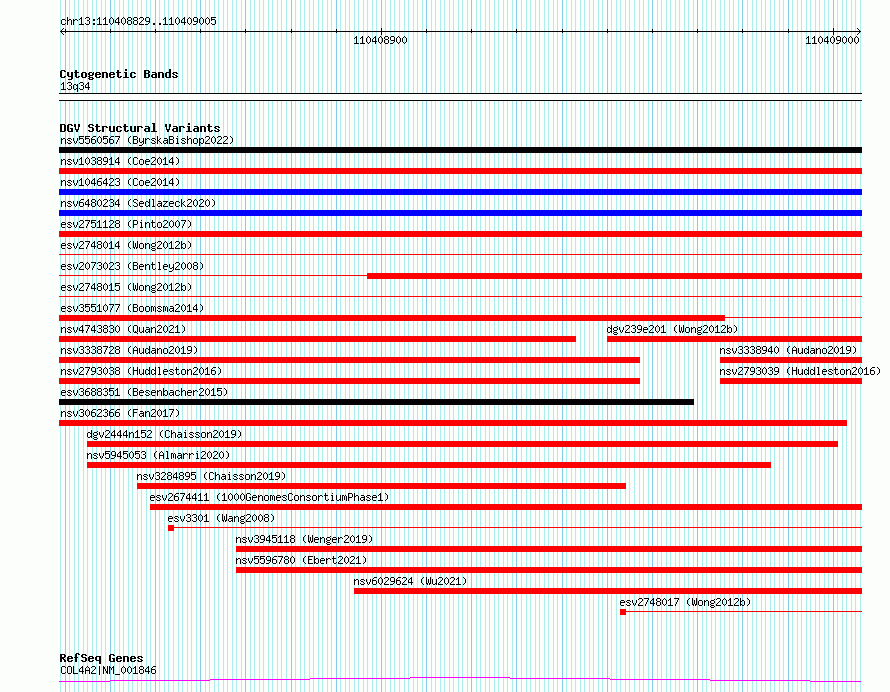
Task: Click the black bar of esv3688351
Action: 376,402
